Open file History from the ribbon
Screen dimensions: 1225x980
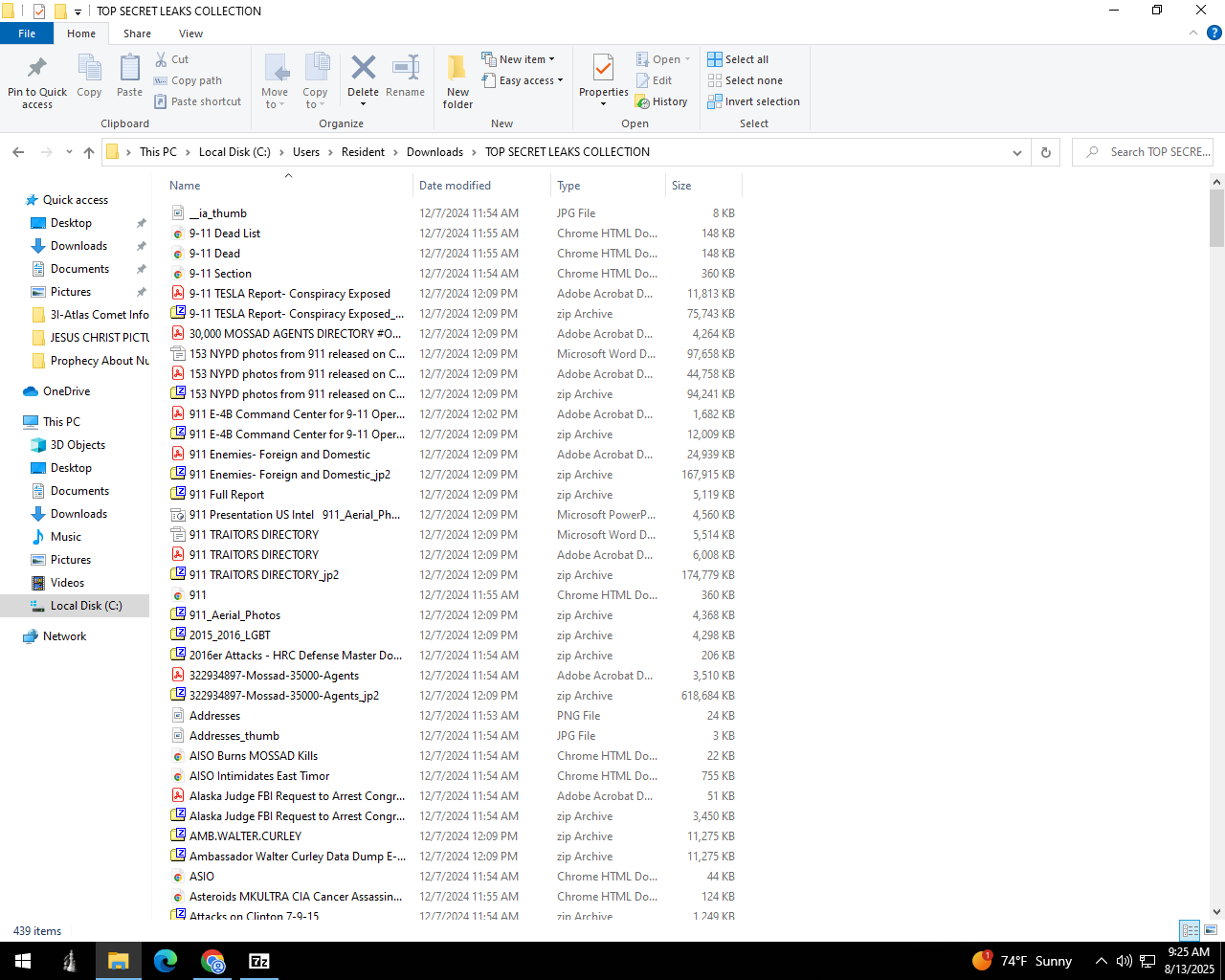click(662, 101)
